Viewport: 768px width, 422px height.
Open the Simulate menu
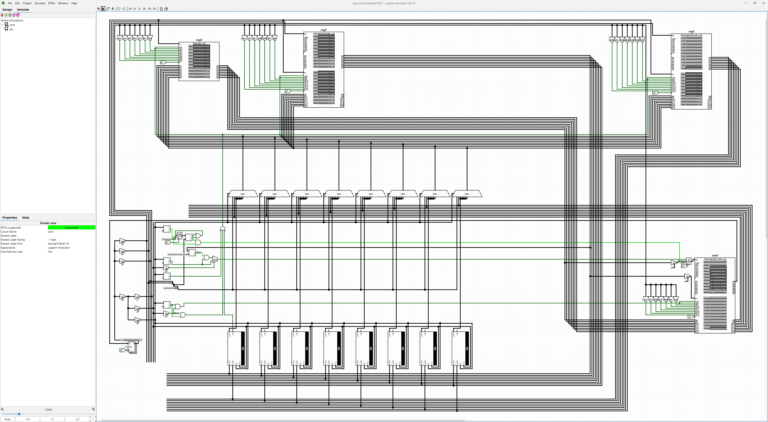click(40, 3)
